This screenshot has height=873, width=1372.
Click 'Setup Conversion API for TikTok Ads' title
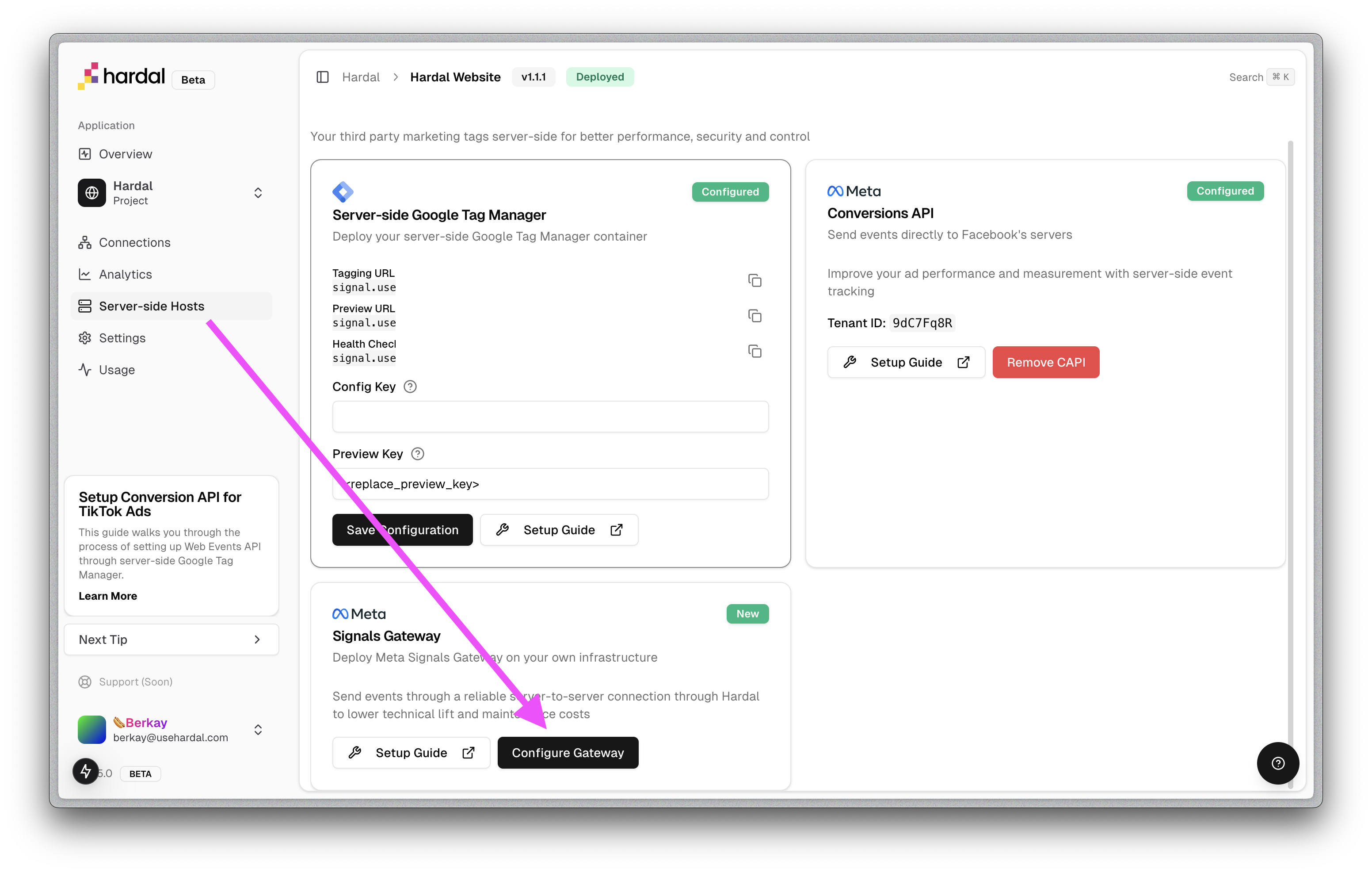[x=160, y=504]
